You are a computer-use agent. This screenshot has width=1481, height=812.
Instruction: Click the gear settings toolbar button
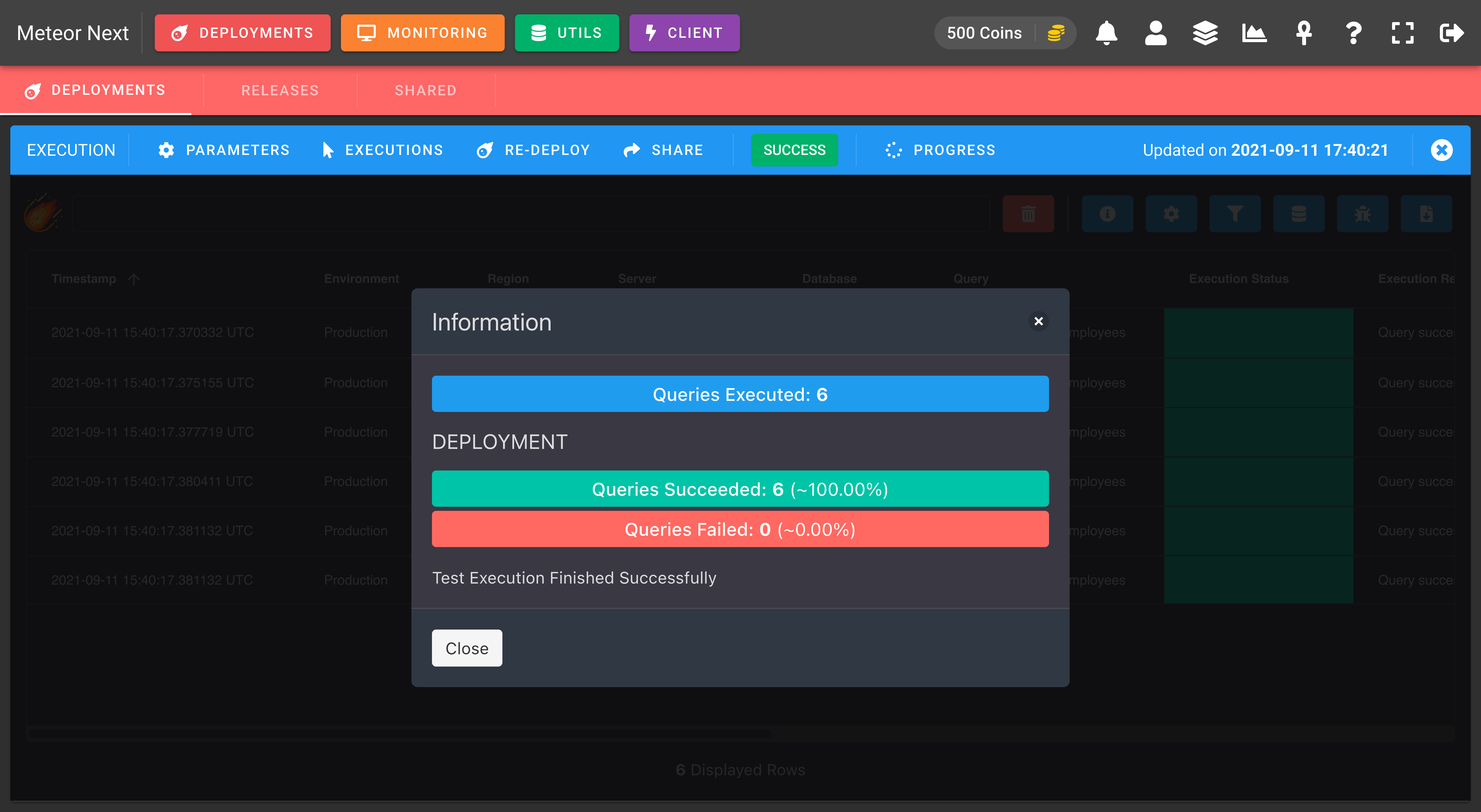tap(1171, 214)
